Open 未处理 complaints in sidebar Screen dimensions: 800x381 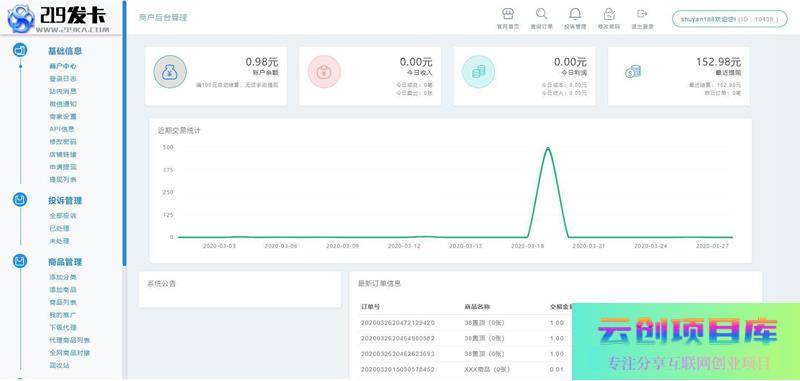tap(59, 241)
